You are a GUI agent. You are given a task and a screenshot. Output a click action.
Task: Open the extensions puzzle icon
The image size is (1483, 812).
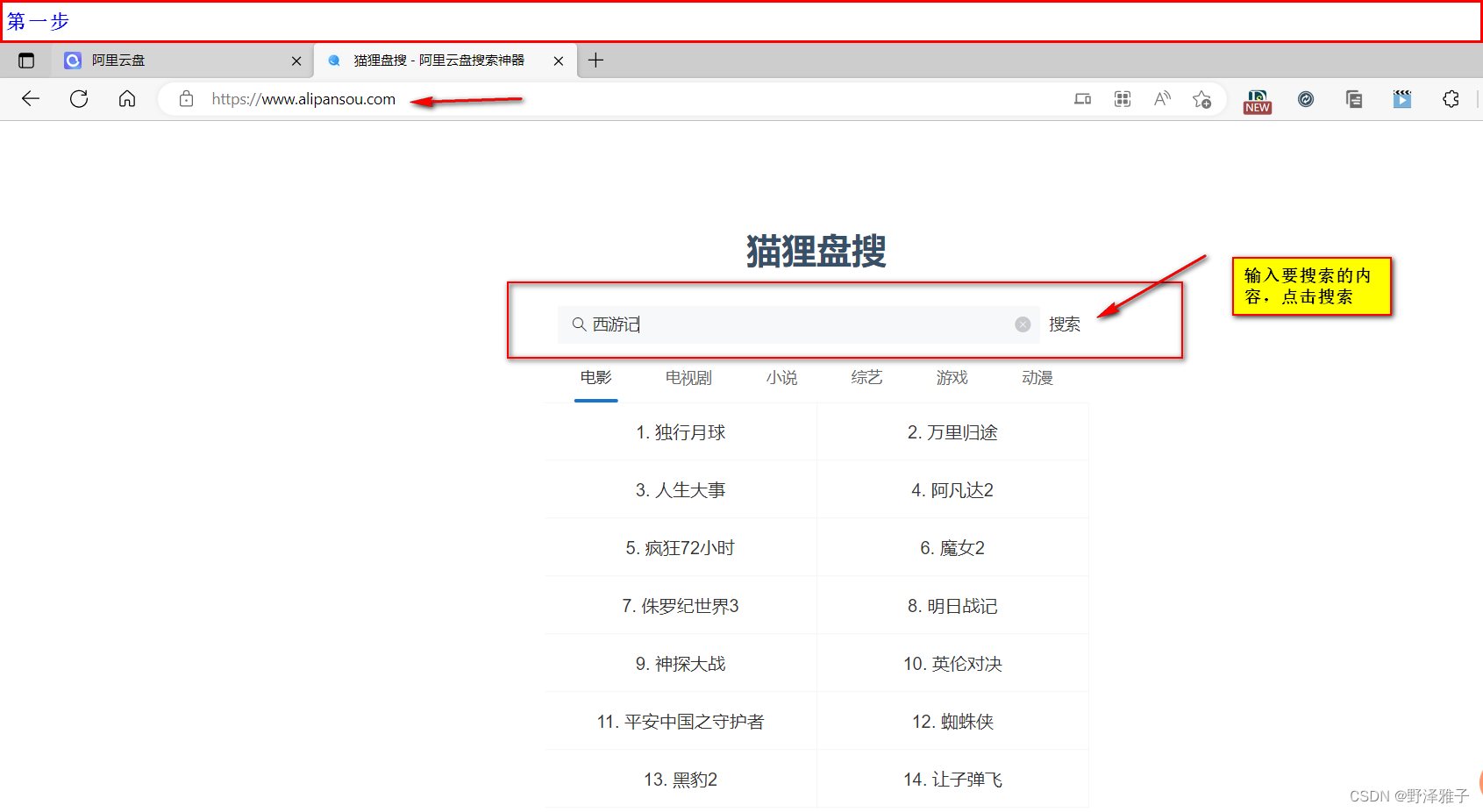coord(1451,99)
